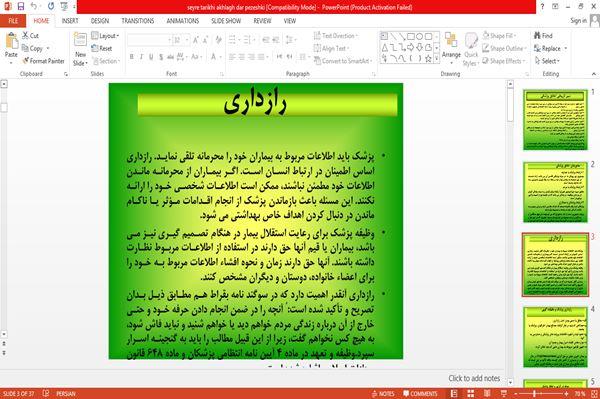Toggle Italic formatting
Image resolution: width=600 pixels, height=399 pixels.
pos(141,57)
